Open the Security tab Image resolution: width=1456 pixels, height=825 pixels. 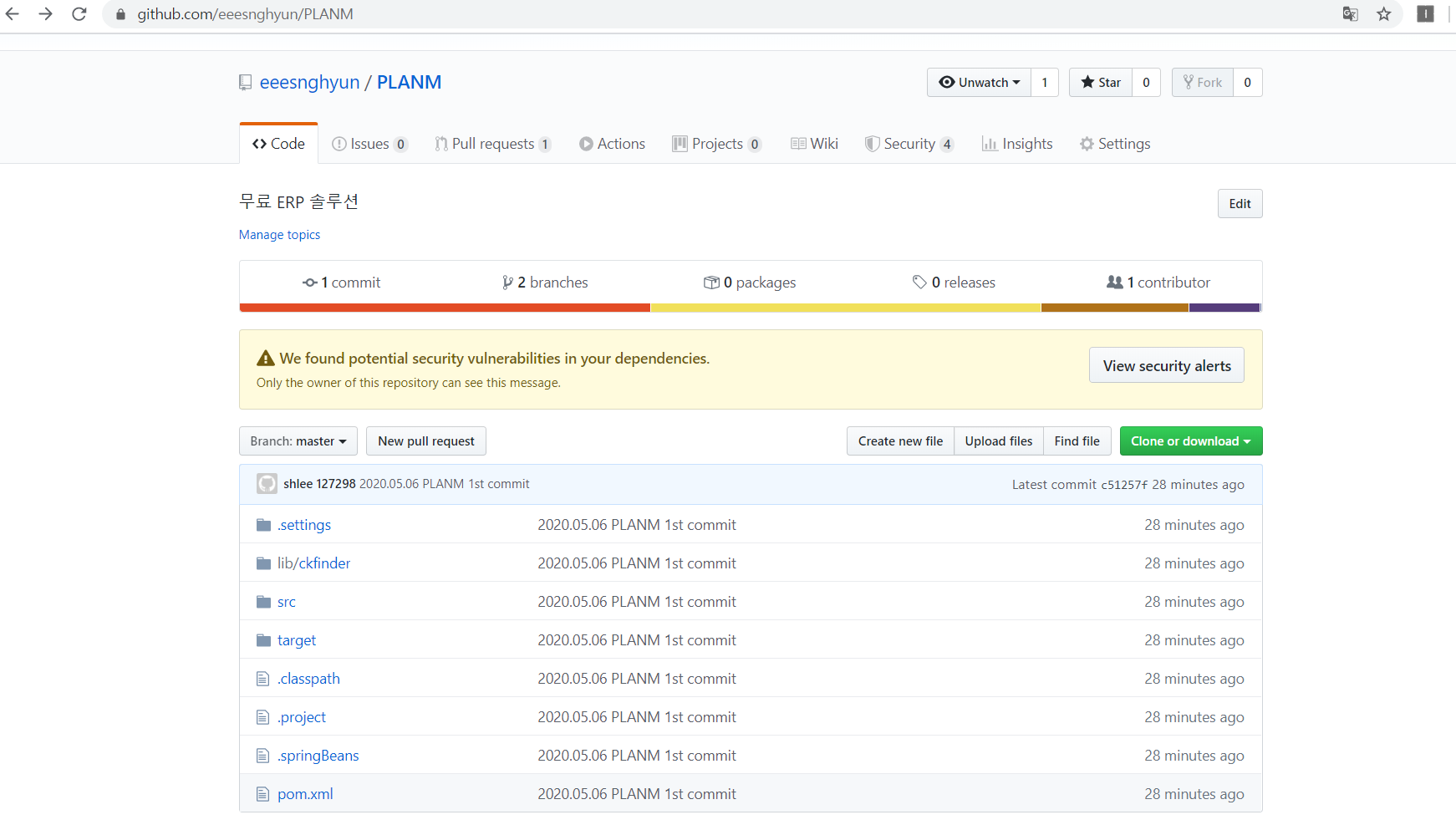909,144
